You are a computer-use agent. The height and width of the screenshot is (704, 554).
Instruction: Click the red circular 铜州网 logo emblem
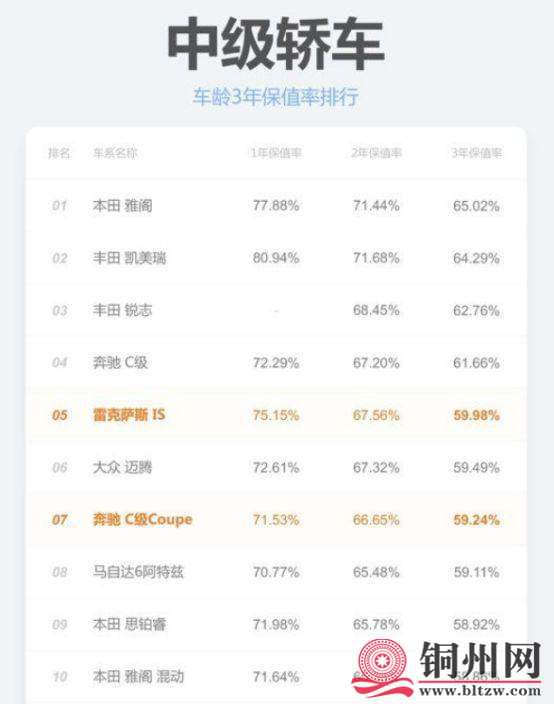tap(383, 662)
